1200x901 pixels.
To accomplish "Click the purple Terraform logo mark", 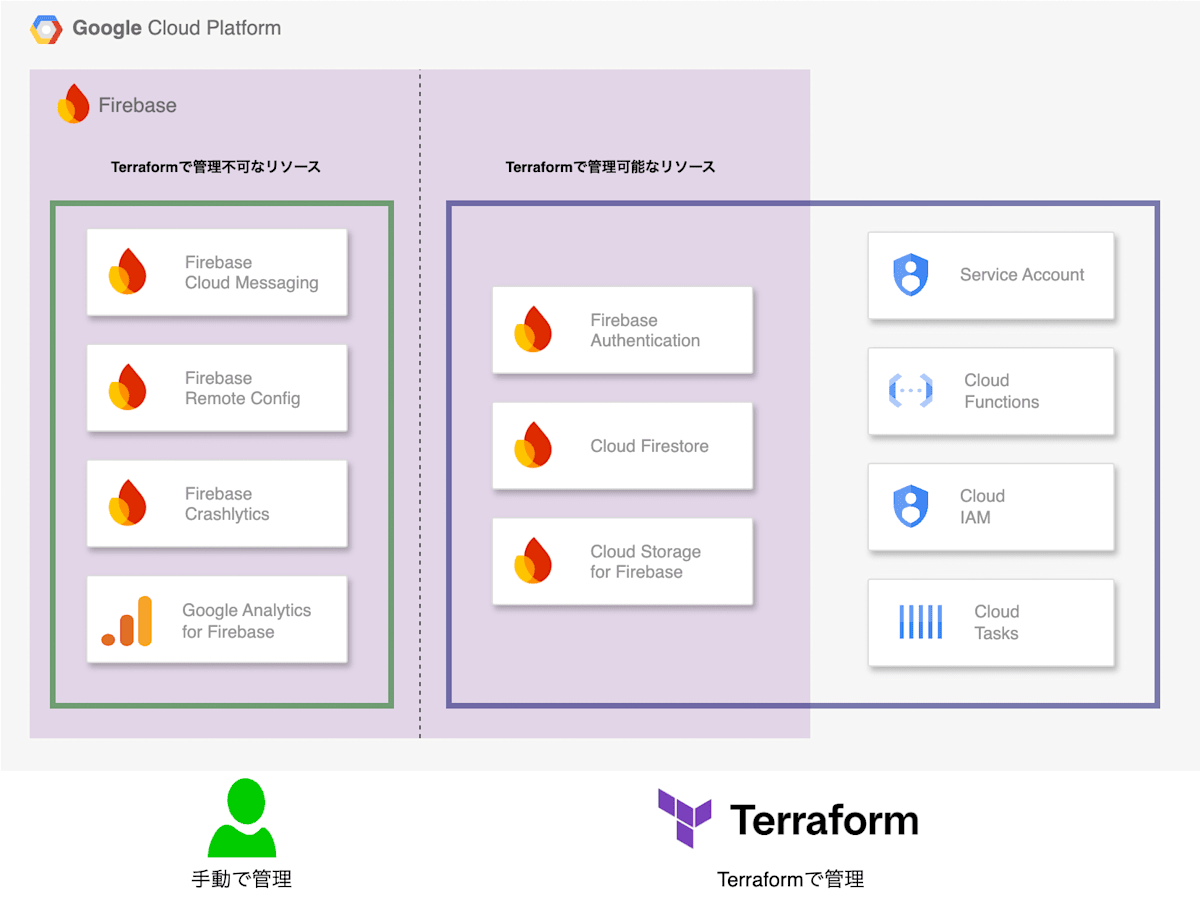I will click(685, 818).
